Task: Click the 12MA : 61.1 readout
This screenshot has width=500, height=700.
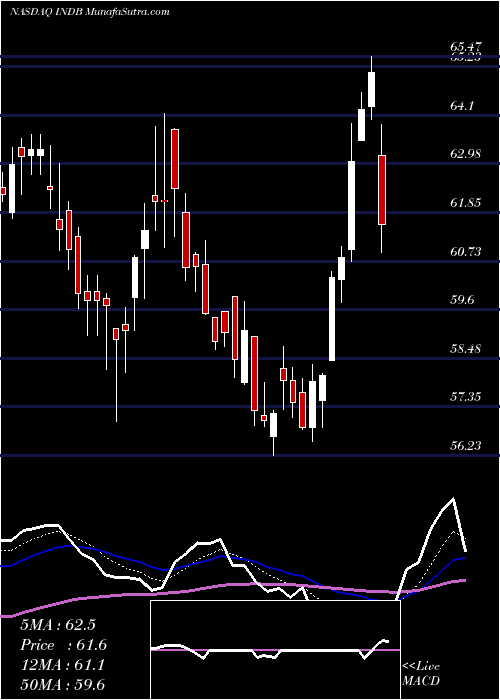Action: click(x=62, y=665)
